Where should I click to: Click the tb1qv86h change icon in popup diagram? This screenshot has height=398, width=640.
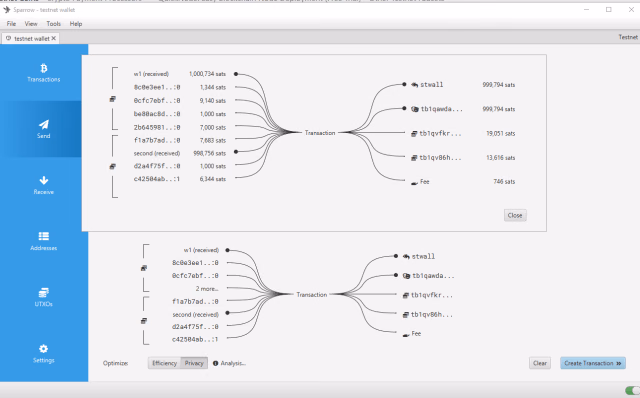414,158
